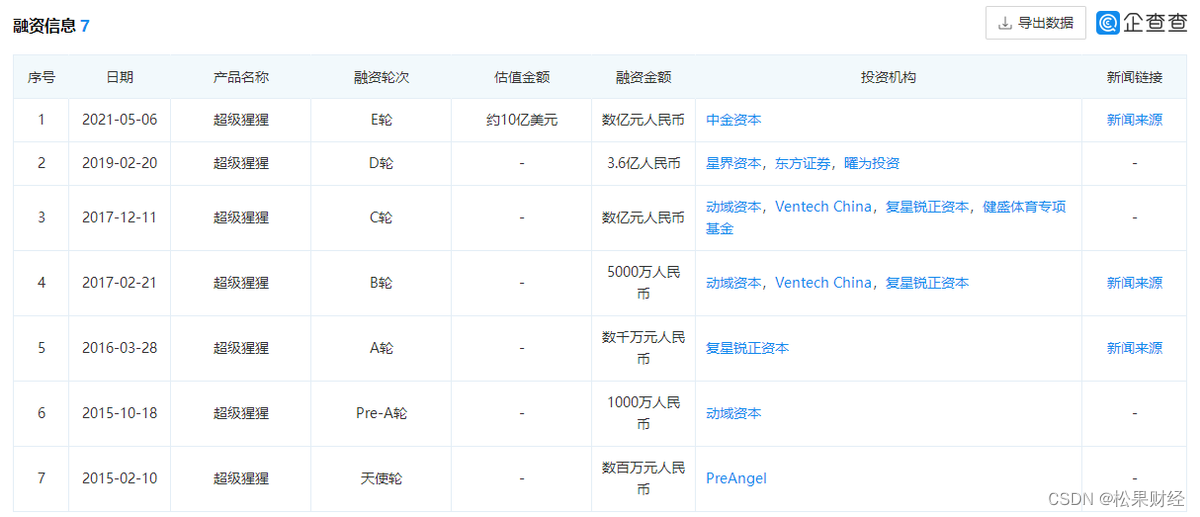Select 数亿元人民币 amount in the E轮 row
Viewport: 1200px width, 517px height.
(643, 120)
